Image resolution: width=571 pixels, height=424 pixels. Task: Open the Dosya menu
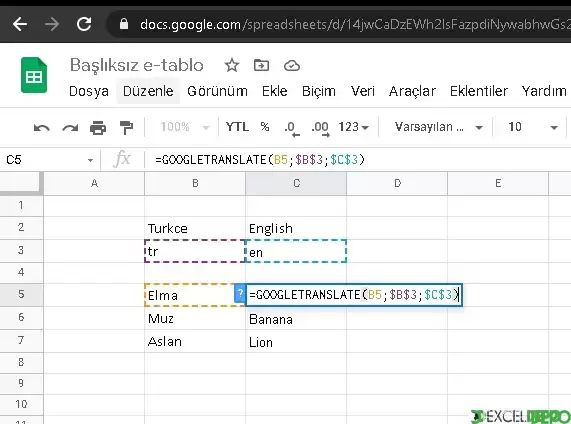[89, 91]
